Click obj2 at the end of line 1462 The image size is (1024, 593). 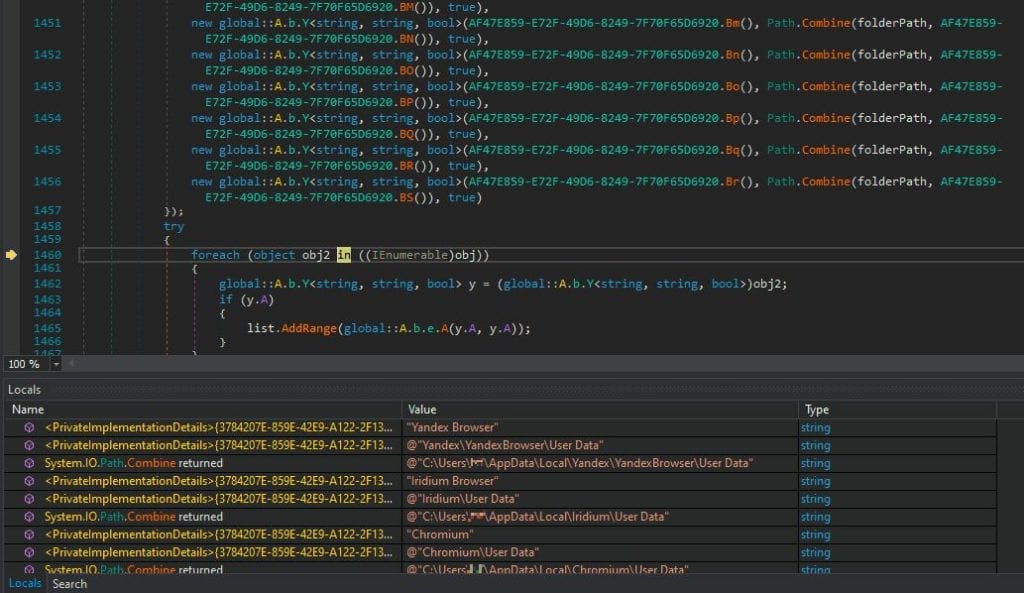point(767,283)
